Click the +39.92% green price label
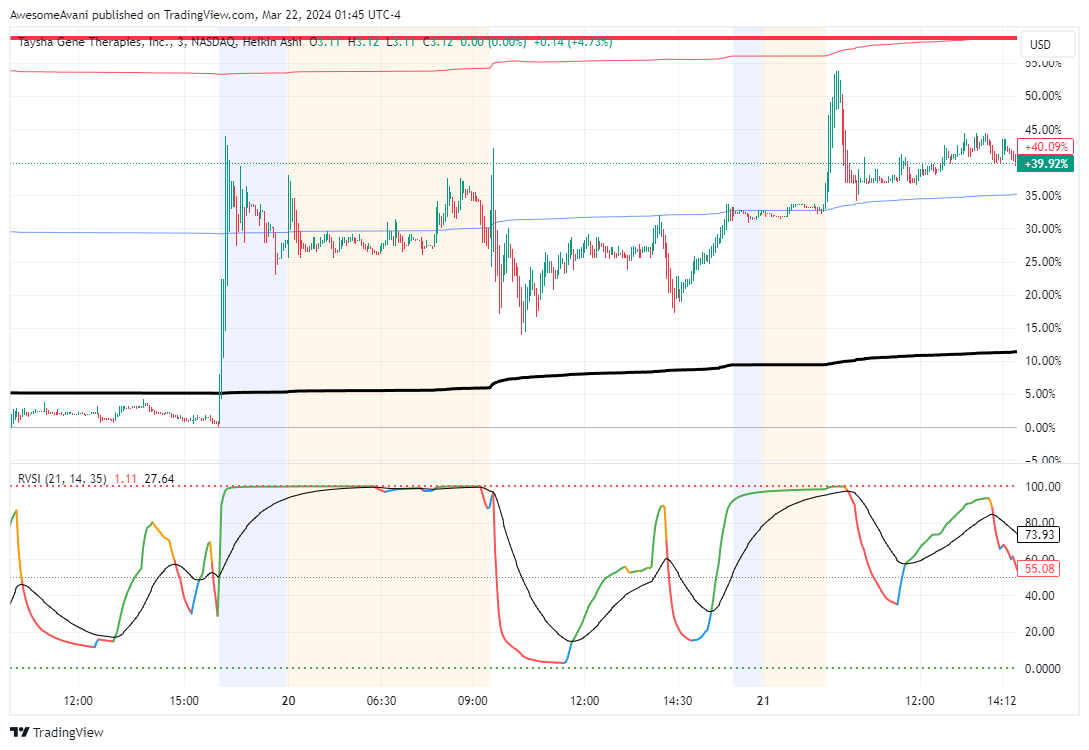The height and width of the screenshot is (750, 1089). (1045, 164)
